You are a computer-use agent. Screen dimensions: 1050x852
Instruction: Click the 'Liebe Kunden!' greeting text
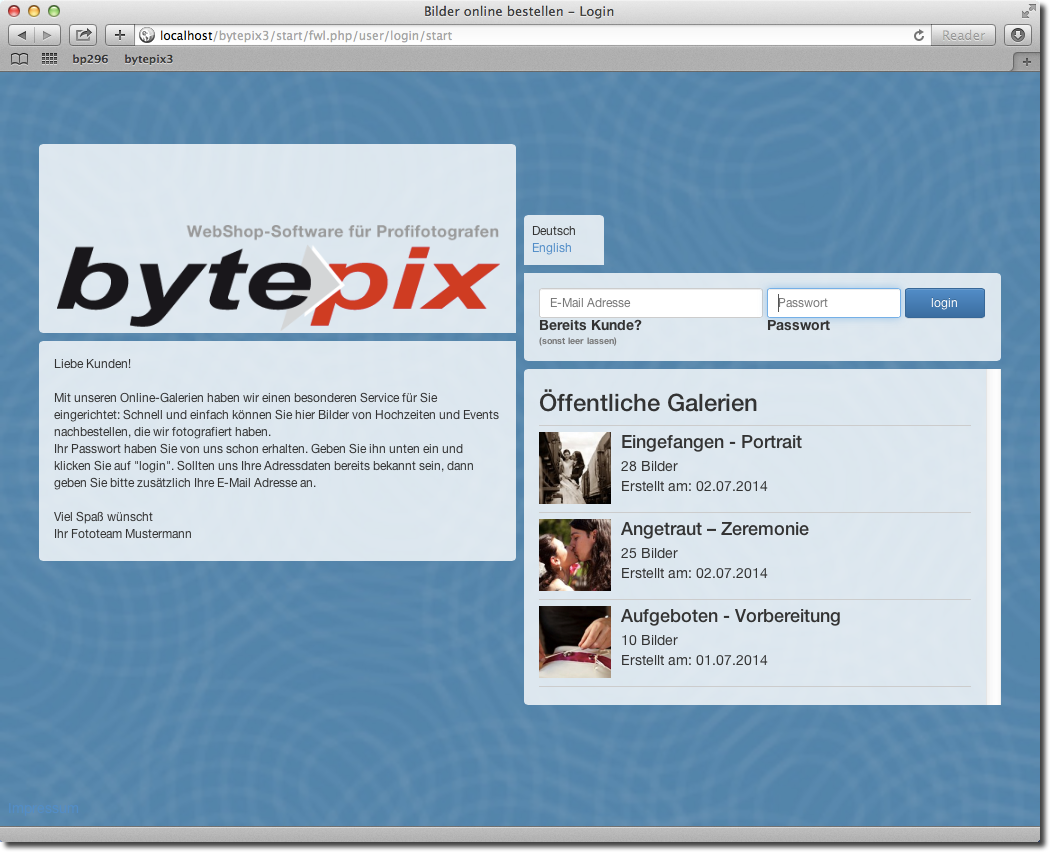pyautogui.click(x=92, y=364)
